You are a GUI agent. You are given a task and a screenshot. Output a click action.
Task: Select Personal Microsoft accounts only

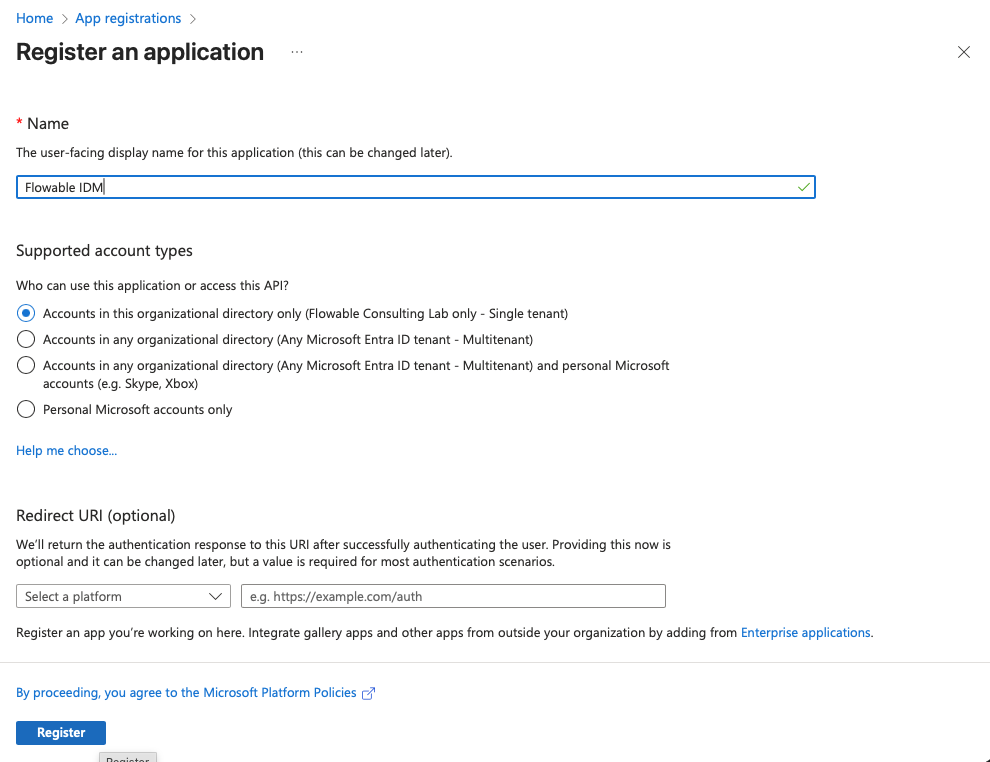pos(26,409)
